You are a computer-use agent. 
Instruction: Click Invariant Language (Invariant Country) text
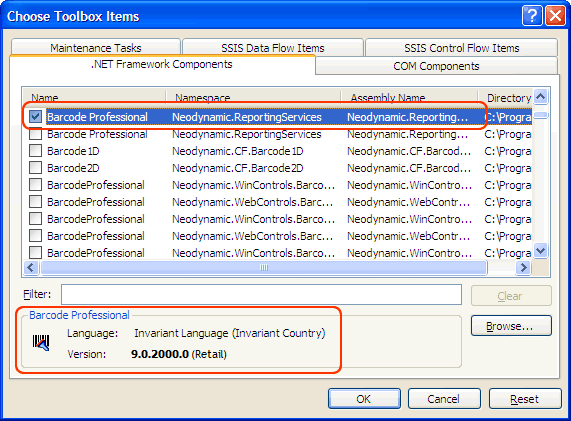pyautogui.click(x=230, y=333)
